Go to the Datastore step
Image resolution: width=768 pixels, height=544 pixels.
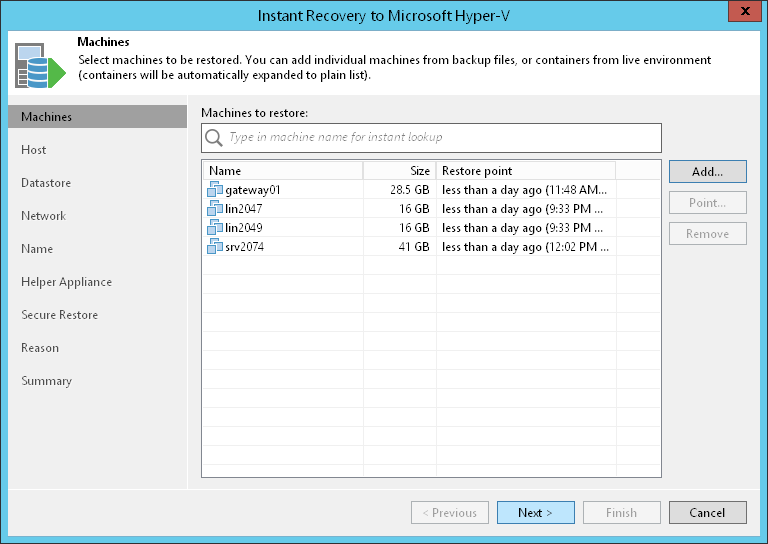click(46, 183)
